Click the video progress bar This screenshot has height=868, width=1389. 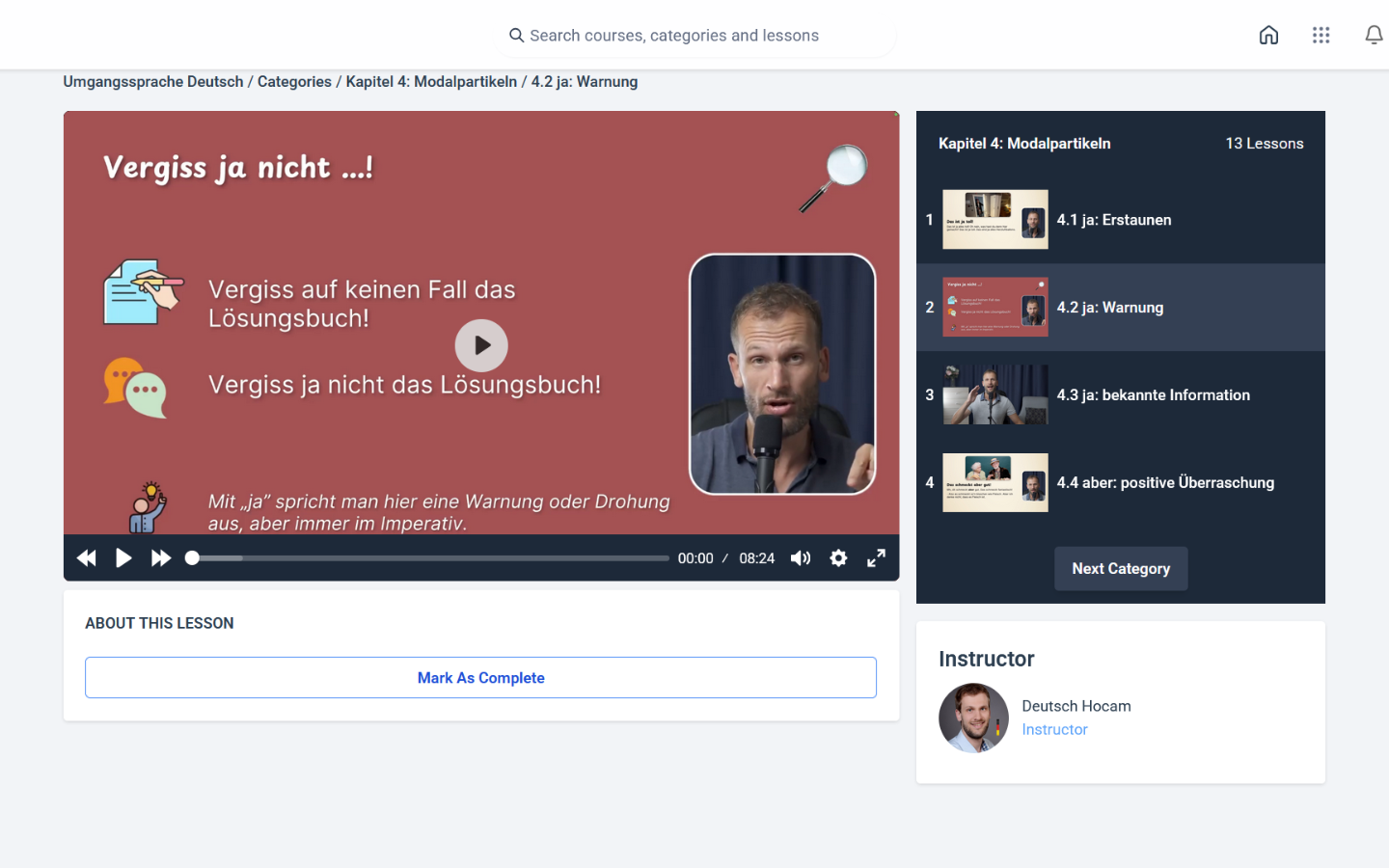(429, 558)
